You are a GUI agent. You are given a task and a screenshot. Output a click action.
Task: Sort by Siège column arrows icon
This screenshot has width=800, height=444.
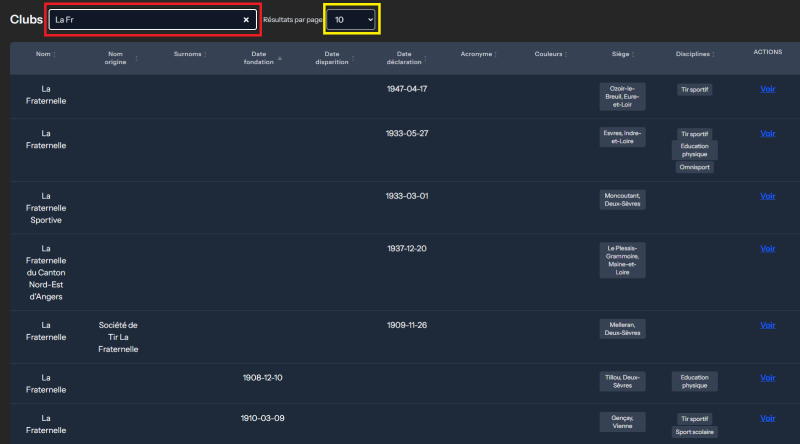tap(633, 54)
